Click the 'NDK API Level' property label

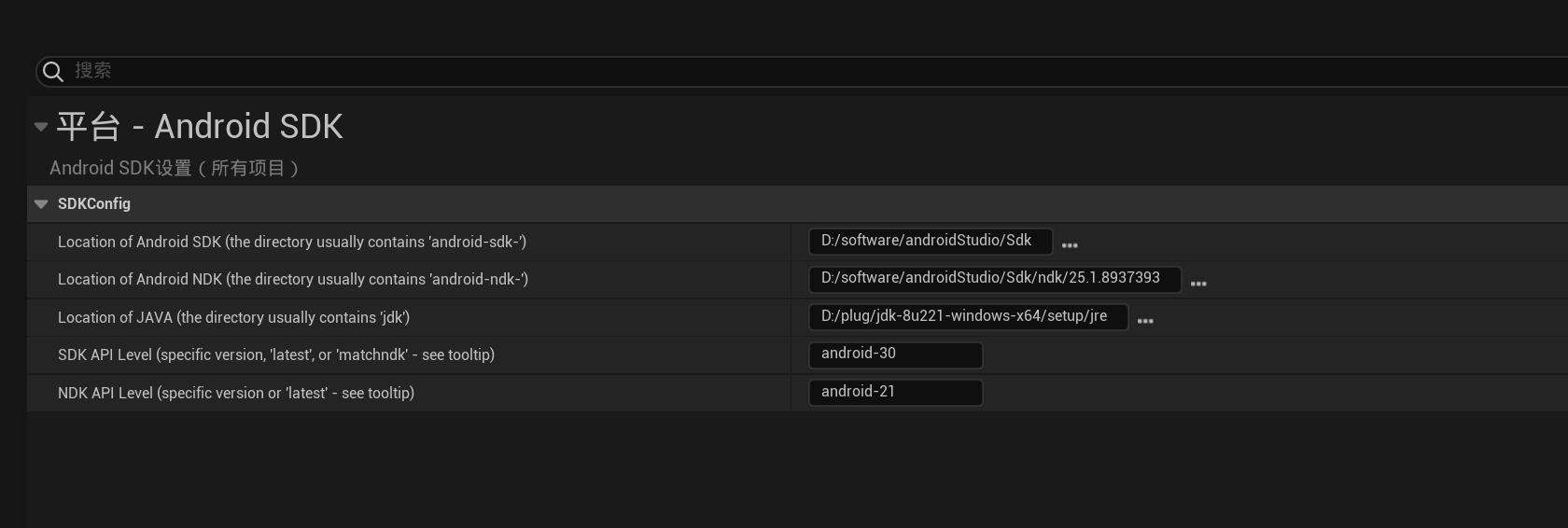(x=236, y=394)
